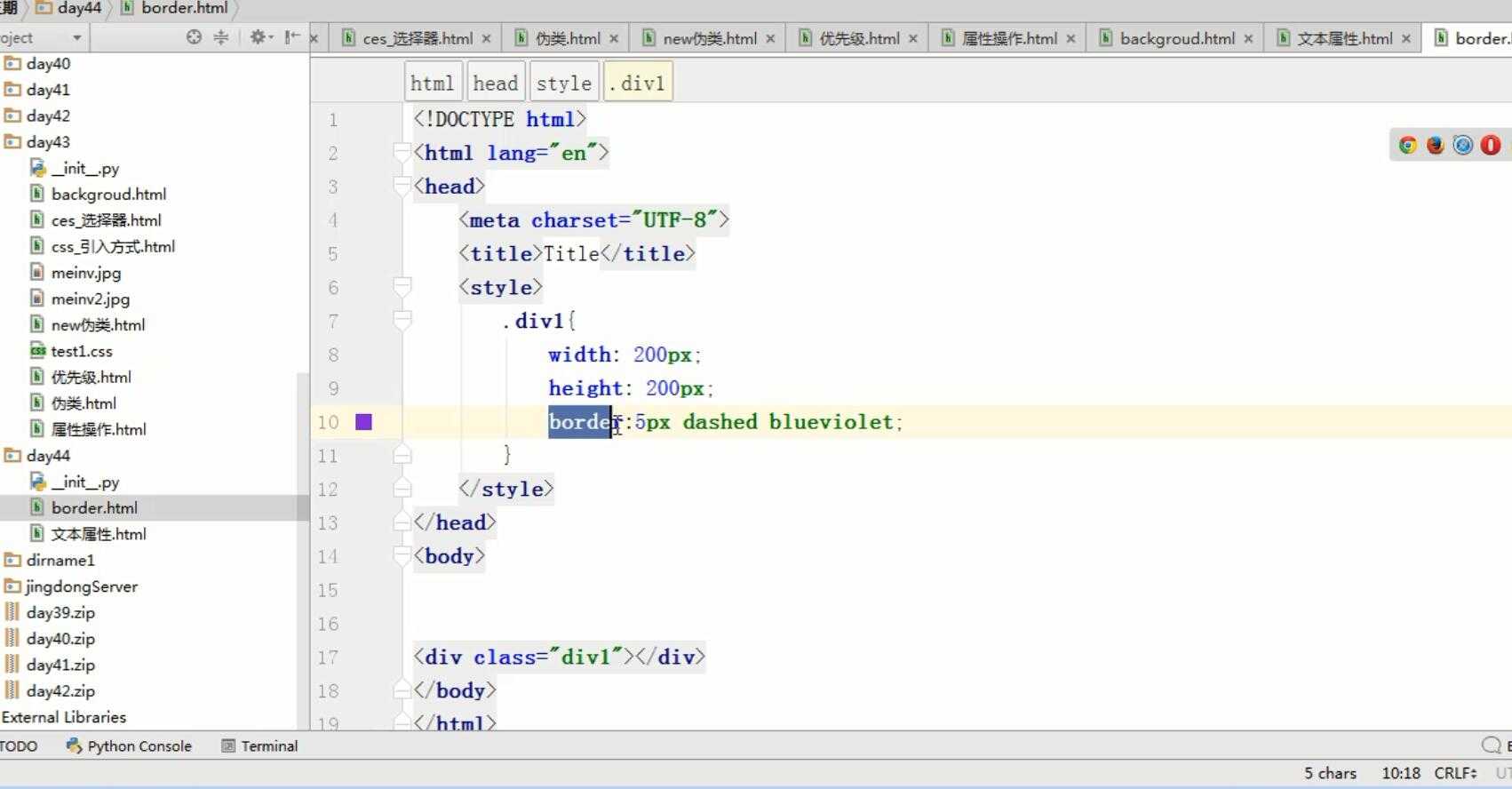1512x789 pixels.
Task: Select day40 folder in project tree
Action: pyautogui.click(x=48, y=64)
